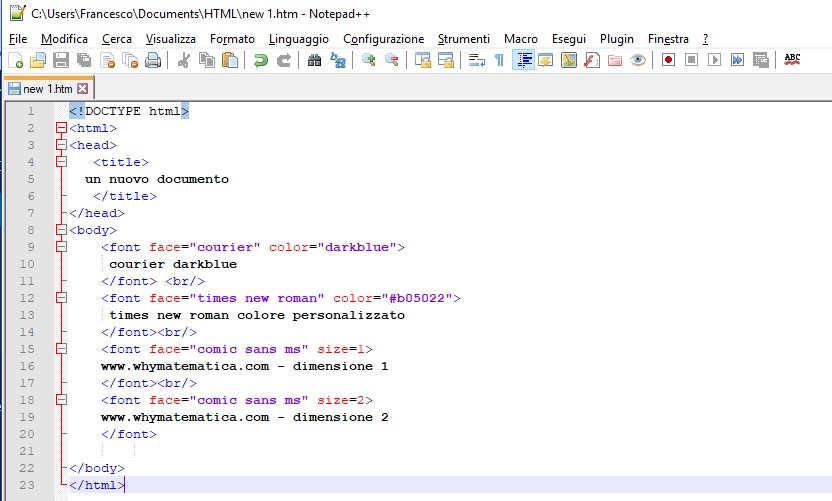Print the document using printer icon
This screenshot has height=501, width=832.
(153, 60)
